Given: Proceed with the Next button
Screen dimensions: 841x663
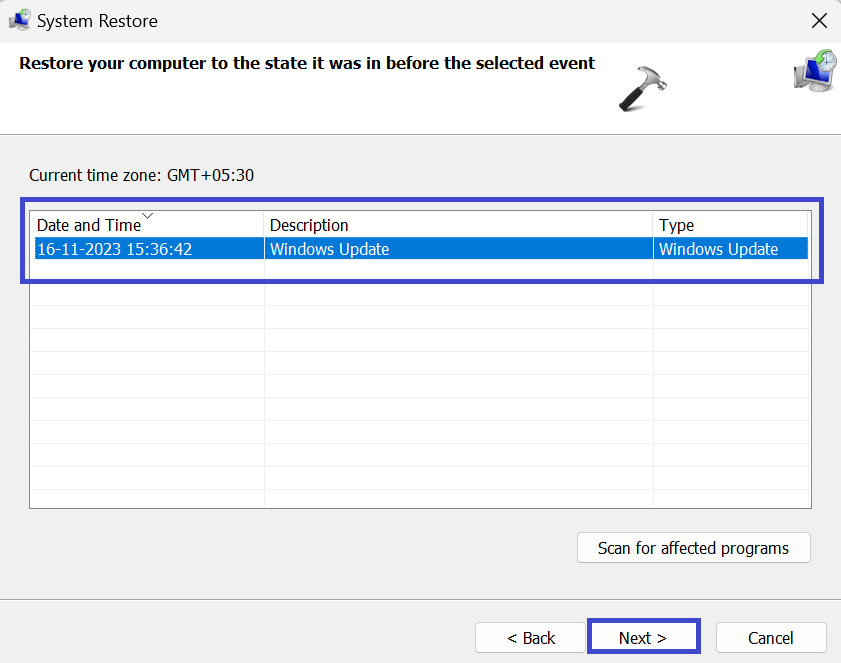Looking at the screenshot, I should click(643, 638).
